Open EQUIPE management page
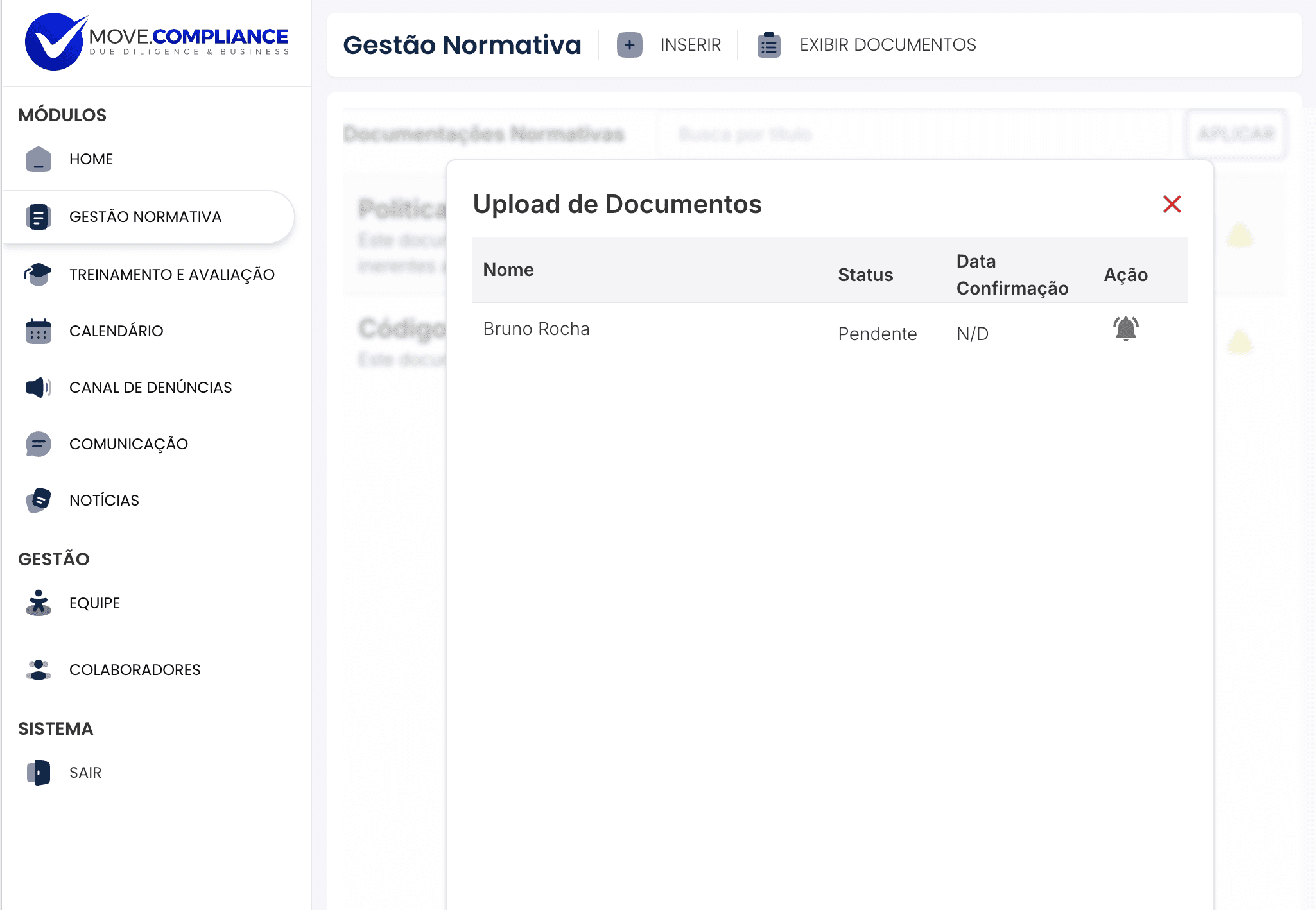Image resolution: width=1316 pixels, height=910 pixels. pyautogui.click(x=95, y=603)
